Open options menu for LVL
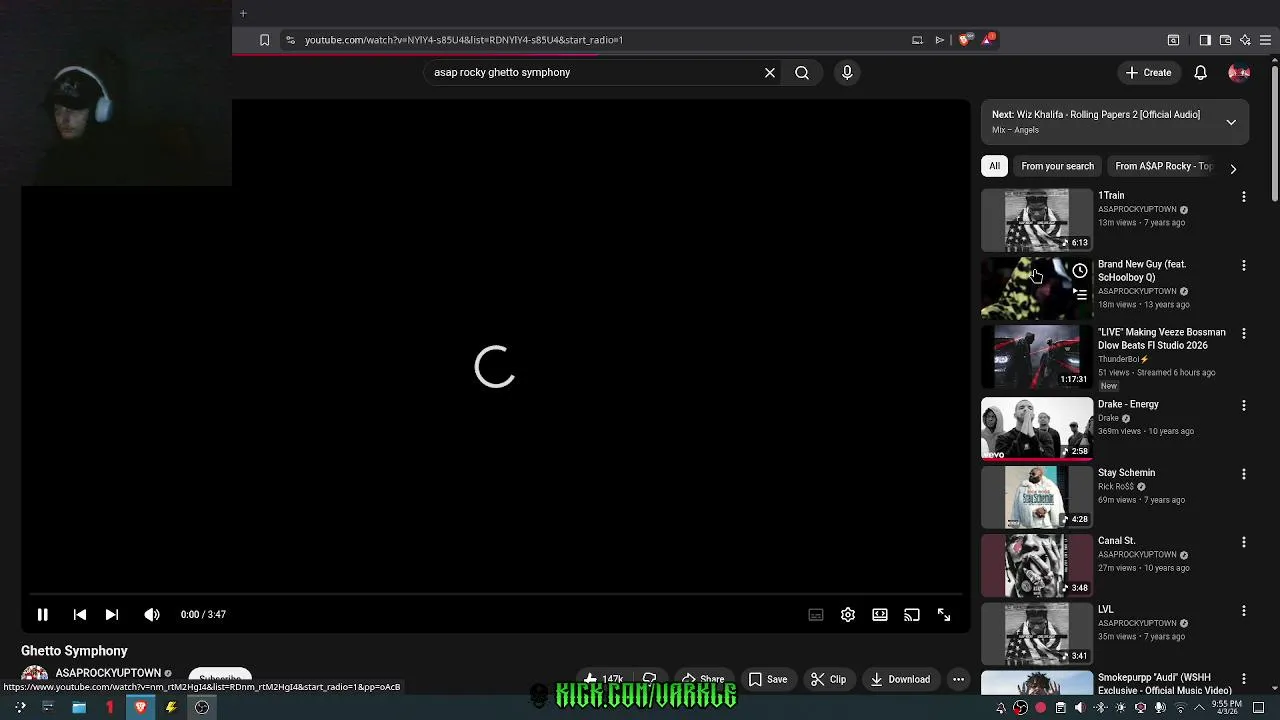 [1244, 611]
